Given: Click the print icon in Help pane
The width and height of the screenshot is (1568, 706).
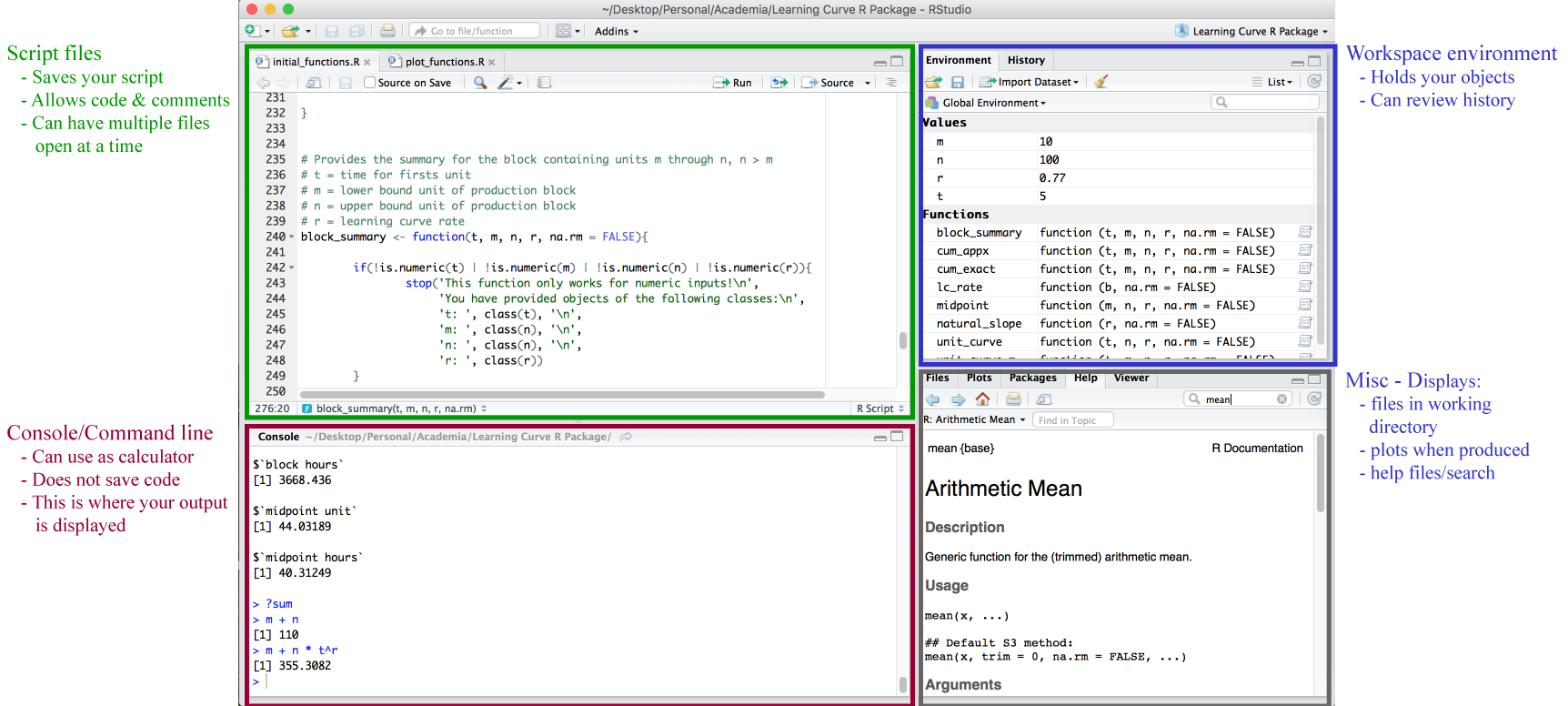Looking at the screenshot, I should (x=1013, y=399).
